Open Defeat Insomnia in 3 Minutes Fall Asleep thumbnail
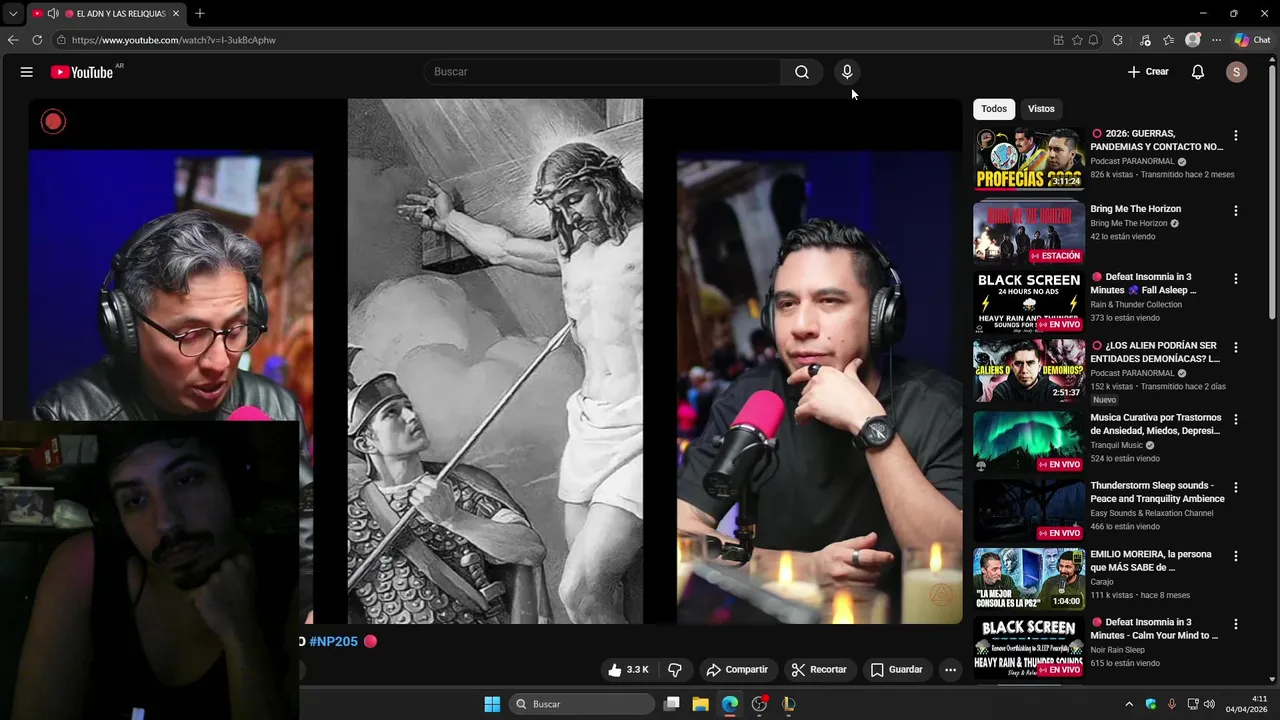Viewport: 1280px width, 720px height. (x=1029, y=302)
